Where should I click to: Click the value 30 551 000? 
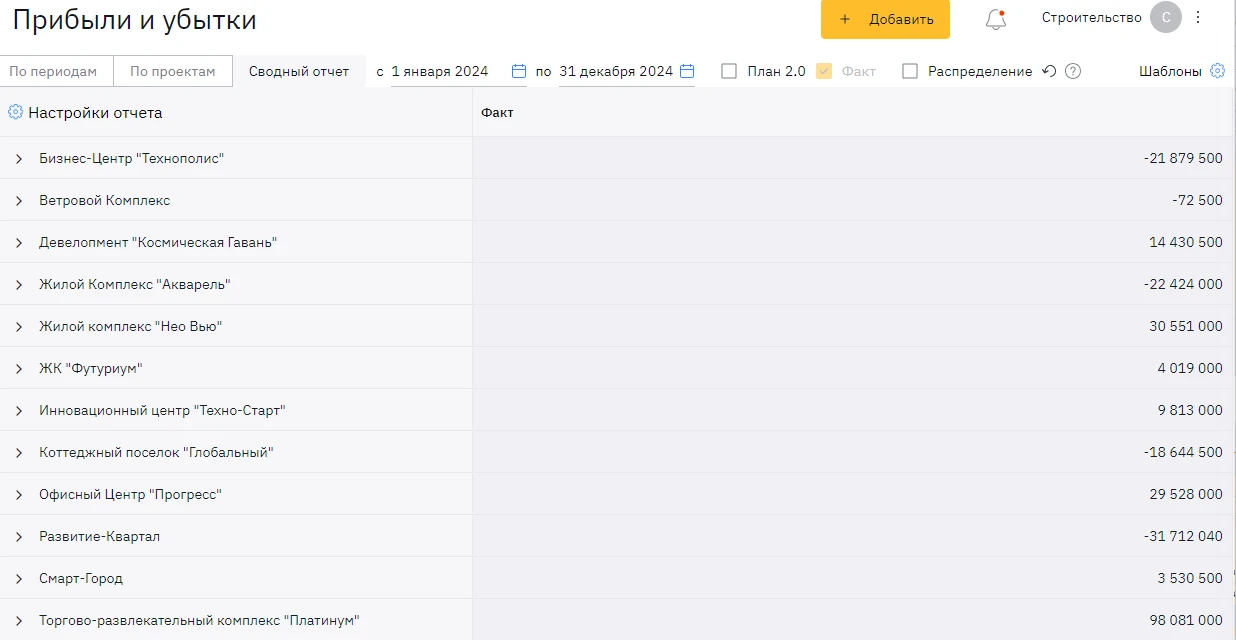[1186, 327]
